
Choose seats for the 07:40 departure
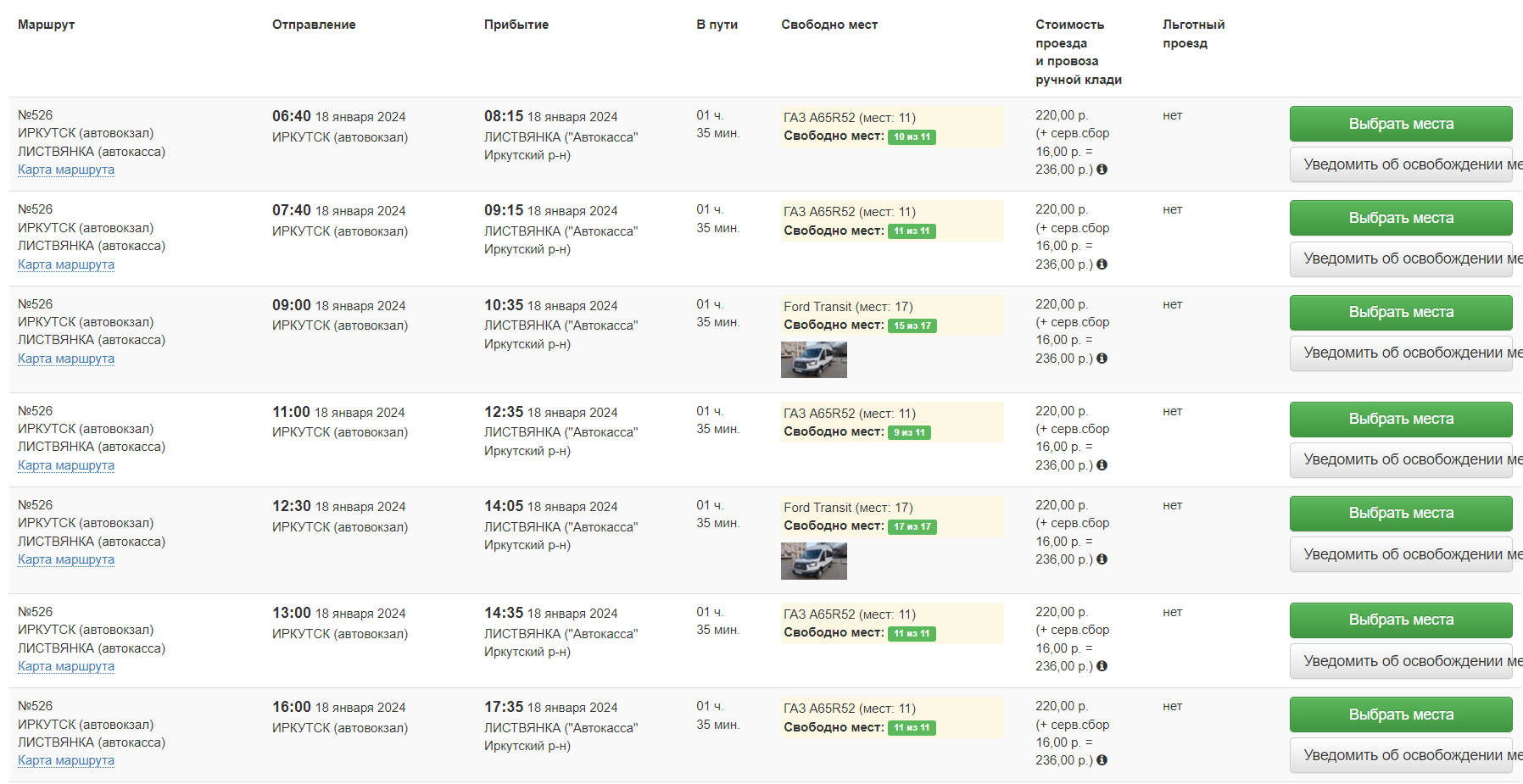1401,218
